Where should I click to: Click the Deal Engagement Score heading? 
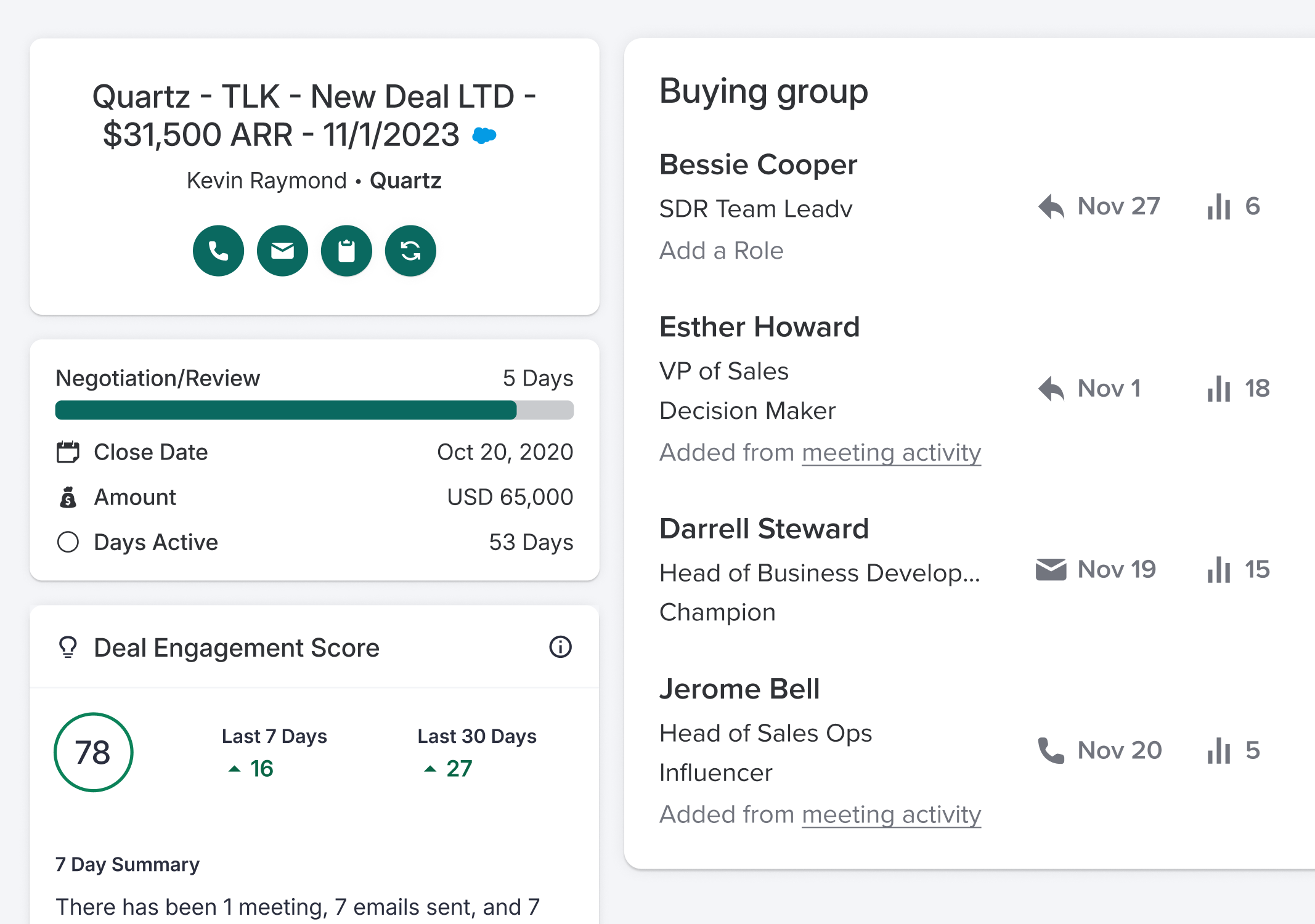pos(237,648)
